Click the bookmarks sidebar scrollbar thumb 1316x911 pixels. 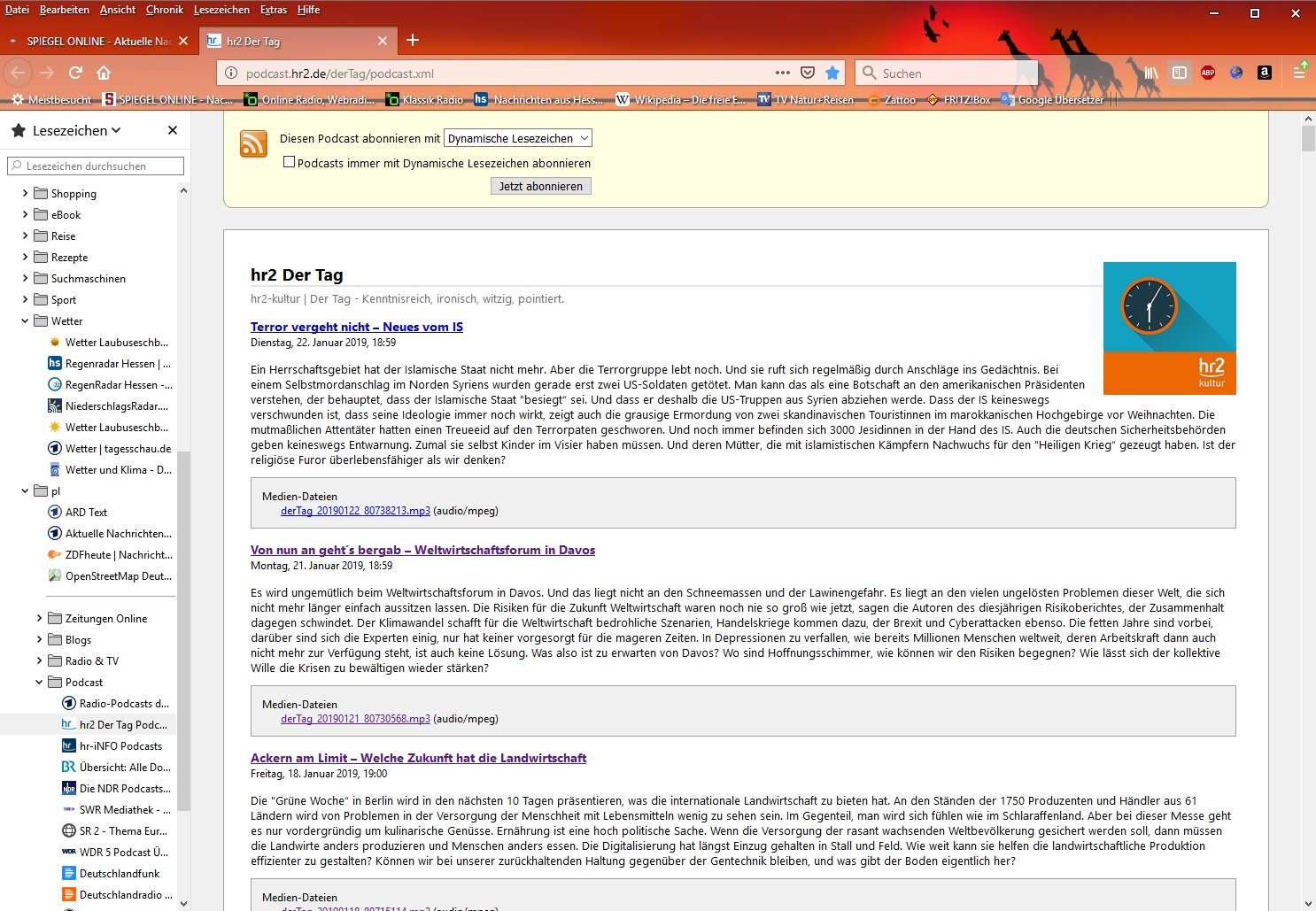(183, 630)
